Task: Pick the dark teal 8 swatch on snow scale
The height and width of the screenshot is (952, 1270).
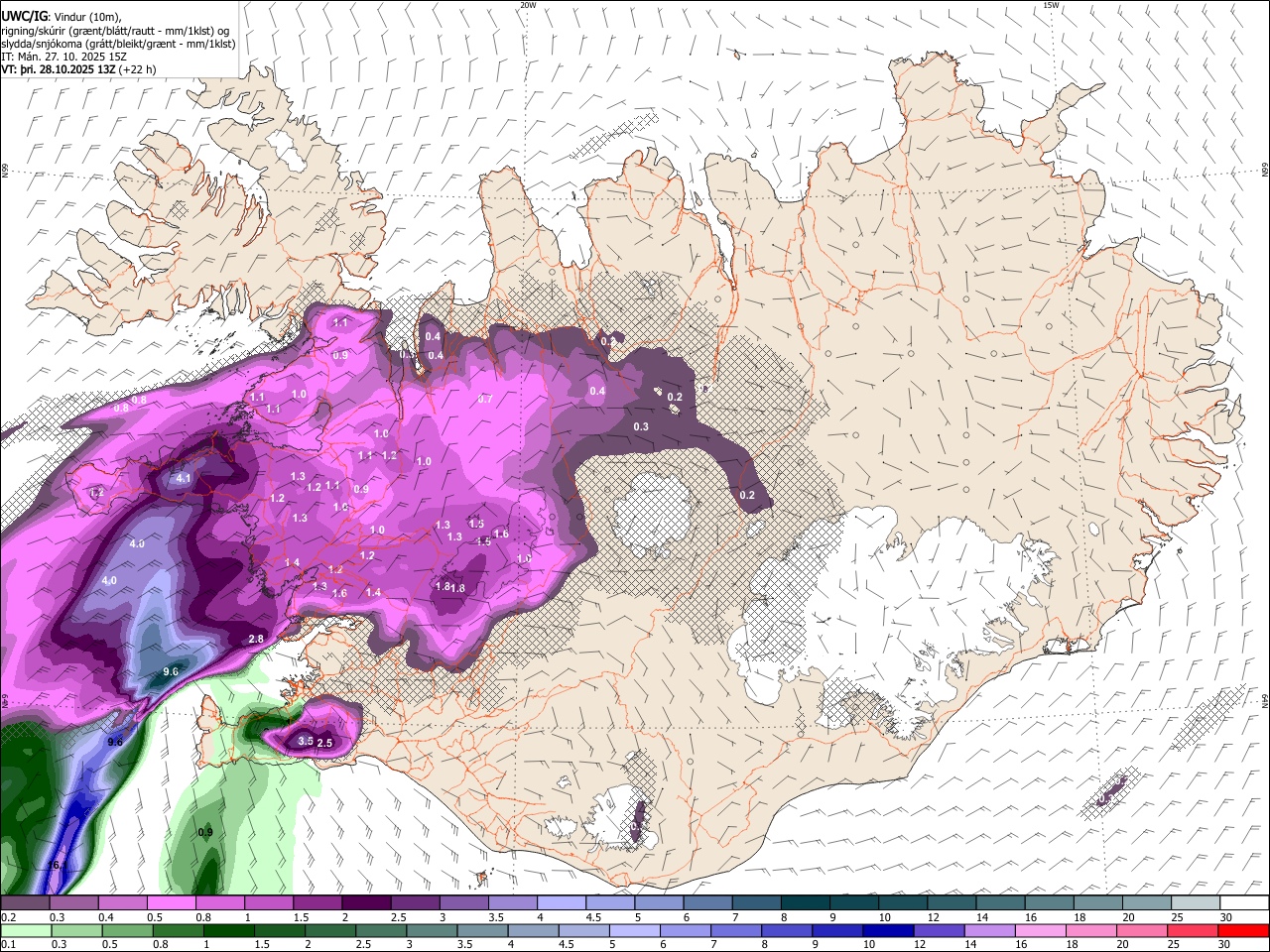Action: coord(805,902)
